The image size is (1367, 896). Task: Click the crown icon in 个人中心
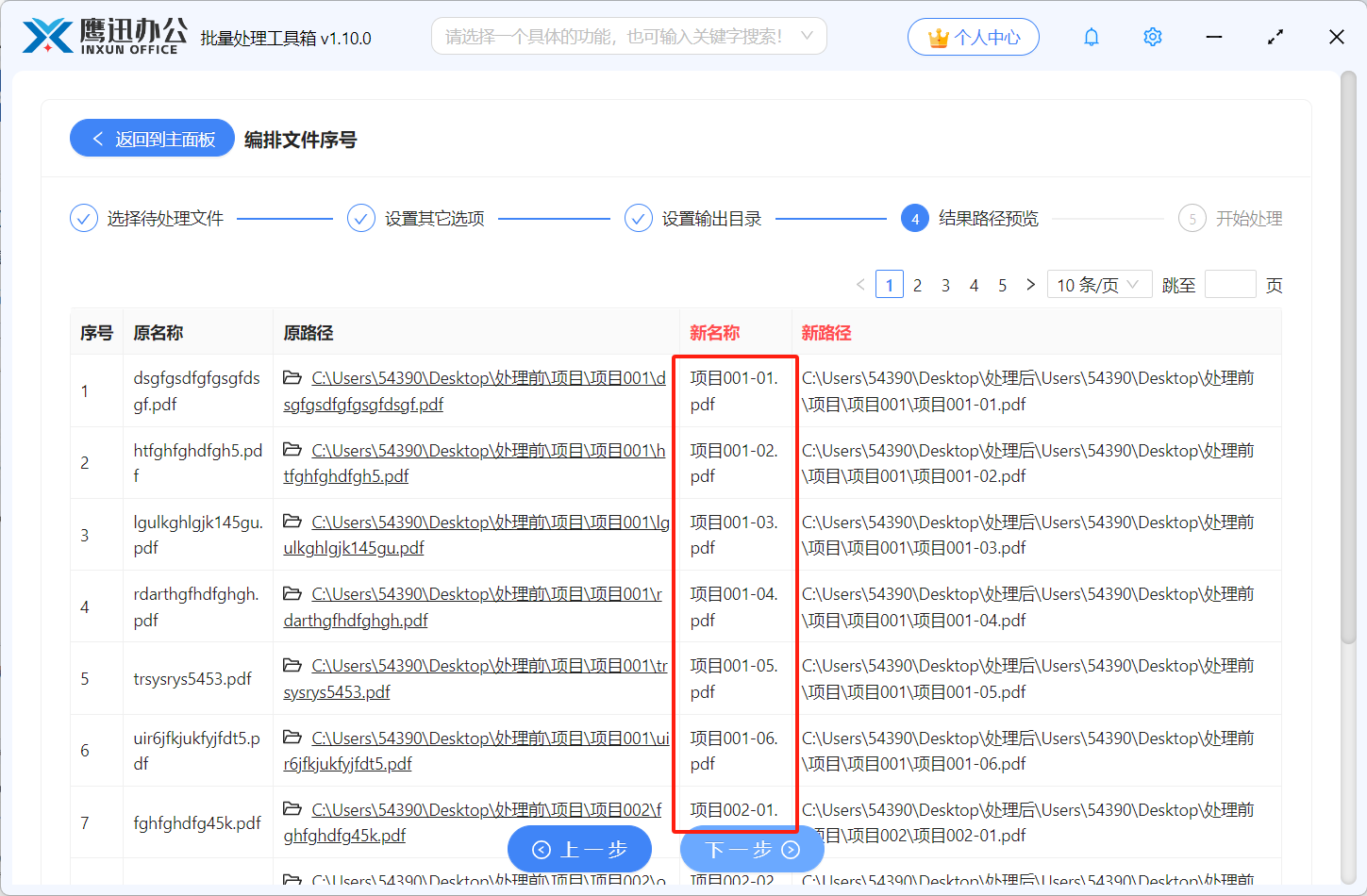(x=937, y=36)
